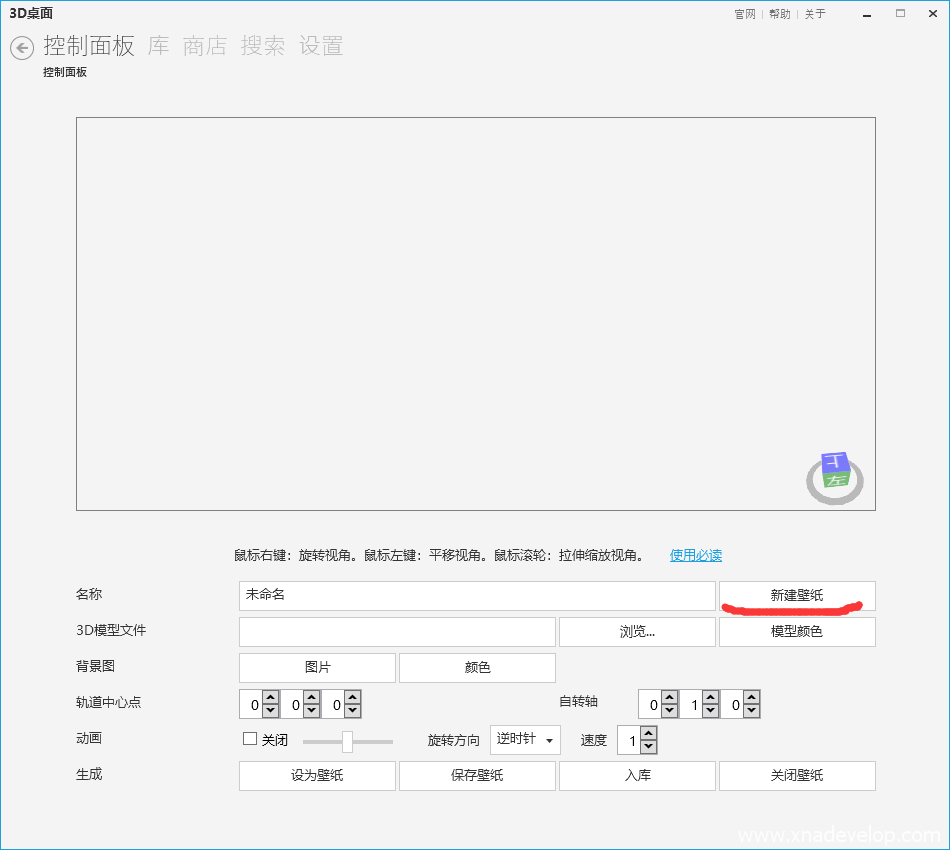This screenshot has height=850, width=950.
Task: Open the 帮助 menu
Action: tap(780, 14)
